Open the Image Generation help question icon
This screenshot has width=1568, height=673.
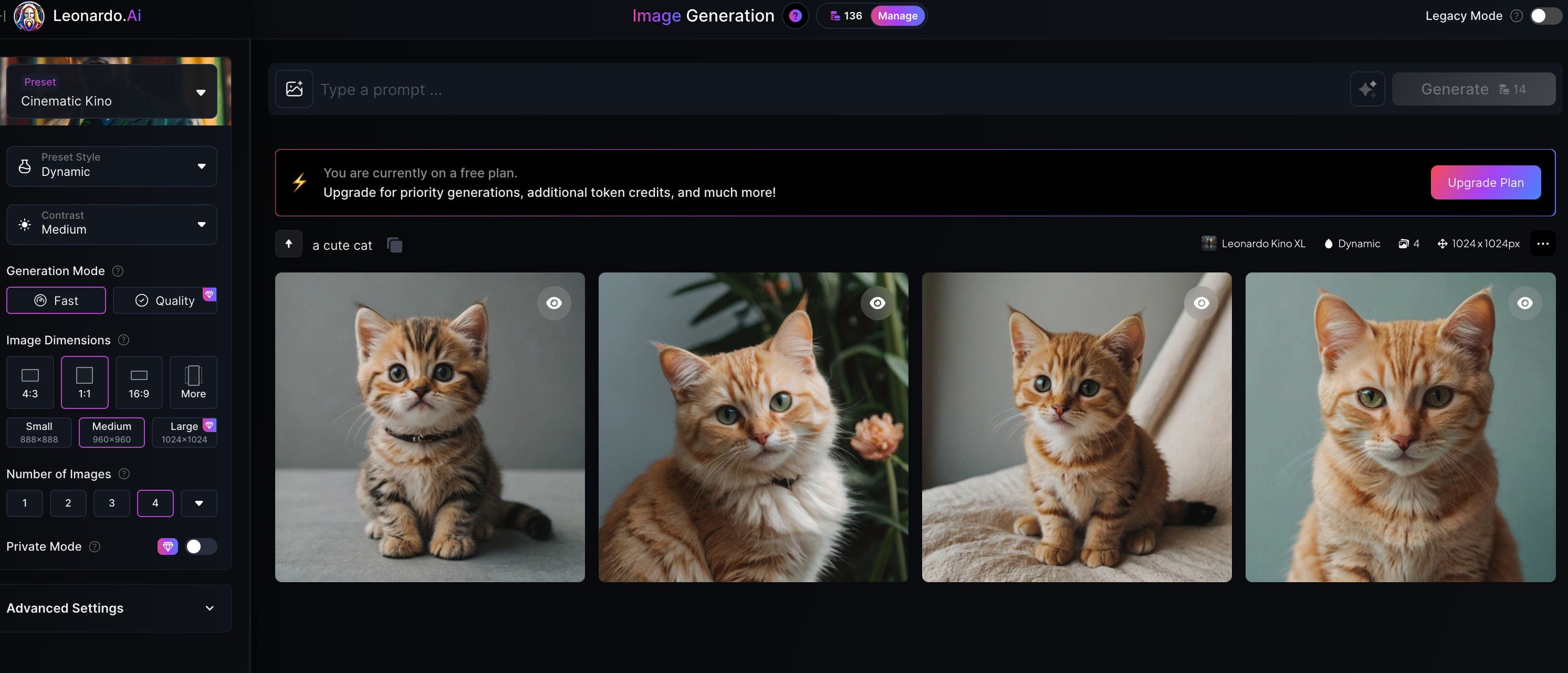pos(796,16)
